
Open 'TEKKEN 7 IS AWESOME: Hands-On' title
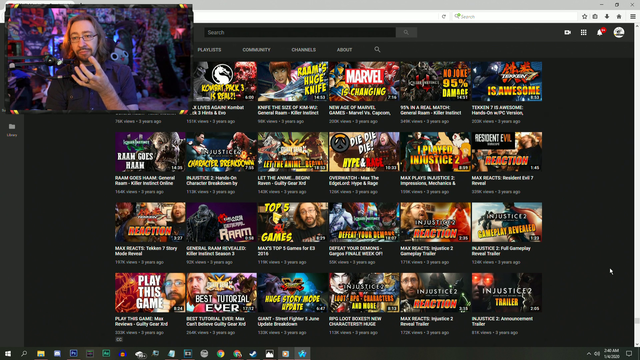point(498,110)
